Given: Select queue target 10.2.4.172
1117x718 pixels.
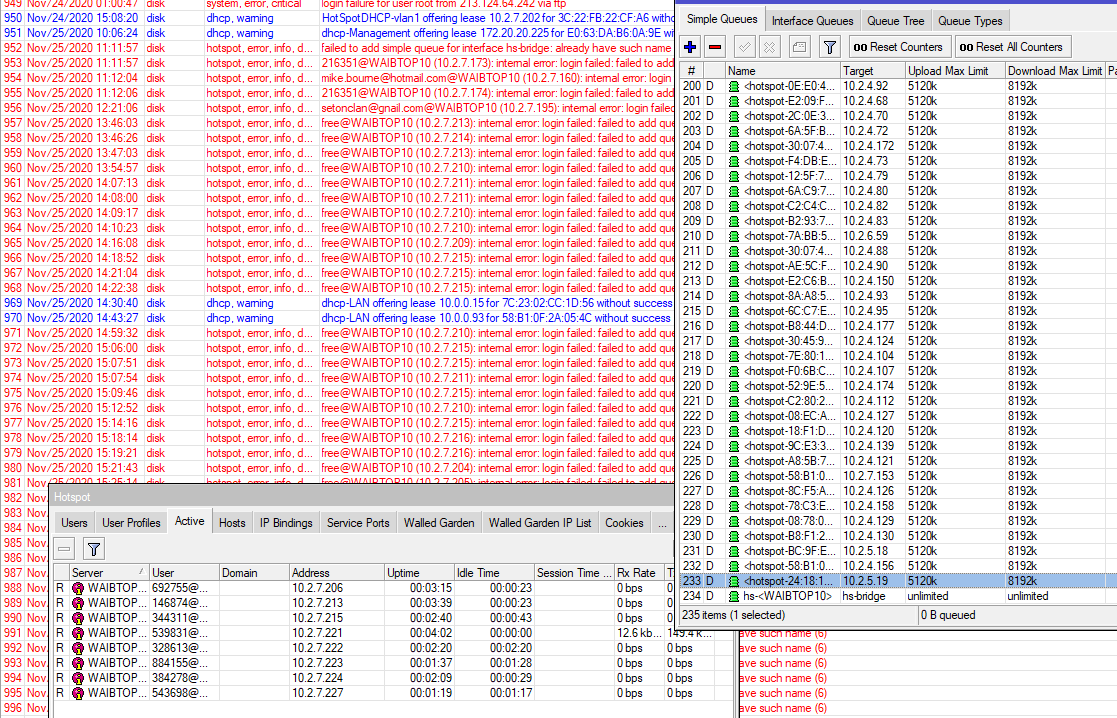Looking at the screenshot, I should 868,146.
